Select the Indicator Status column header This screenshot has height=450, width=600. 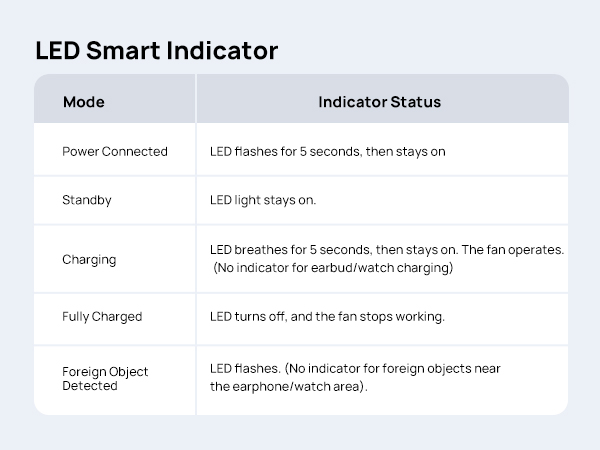click(x=380, y=102)
